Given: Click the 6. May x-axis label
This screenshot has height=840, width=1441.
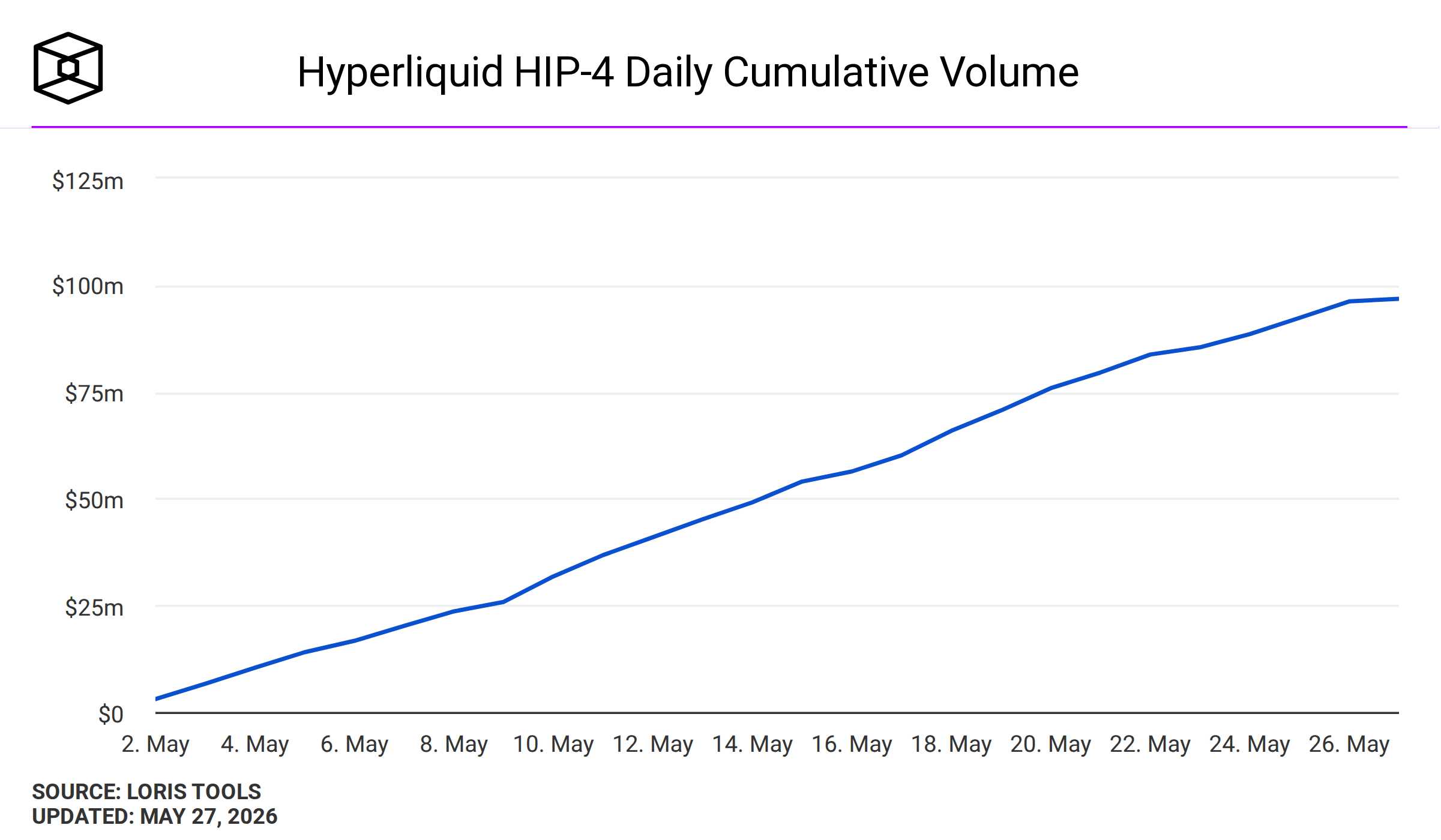Looking at the screenshot, I should [355, 745].
